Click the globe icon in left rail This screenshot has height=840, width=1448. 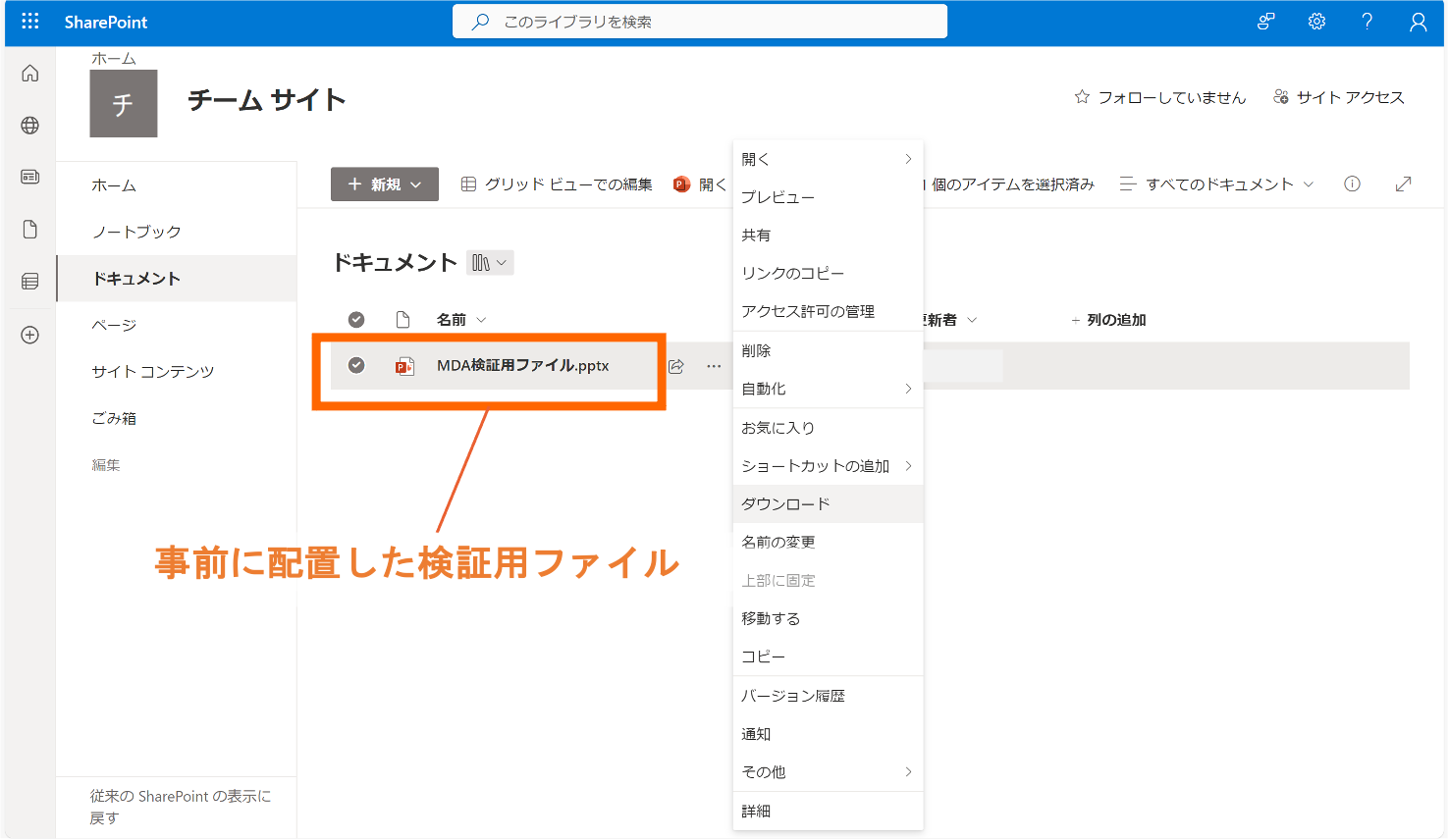pos(30,126)
